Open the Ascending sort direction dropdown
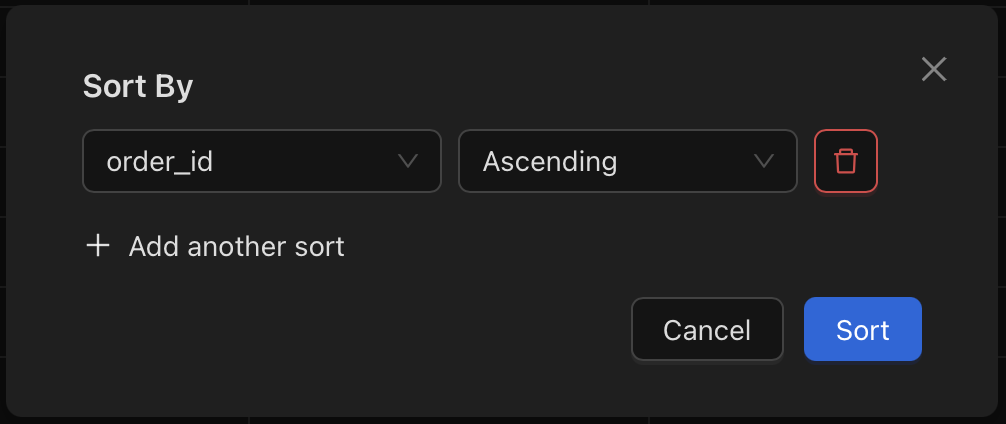This screenshot has width=1006, height=424. 627,161
